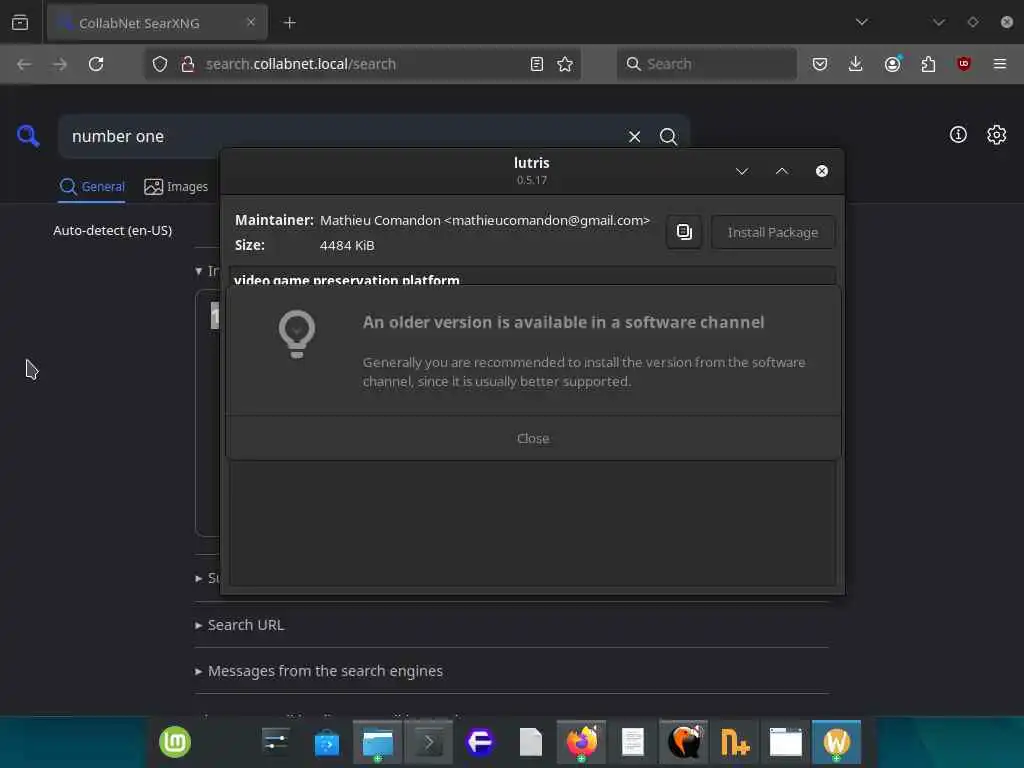Open the tracking protection shield icon
The image size is (1024, 768).
point(160,64)
